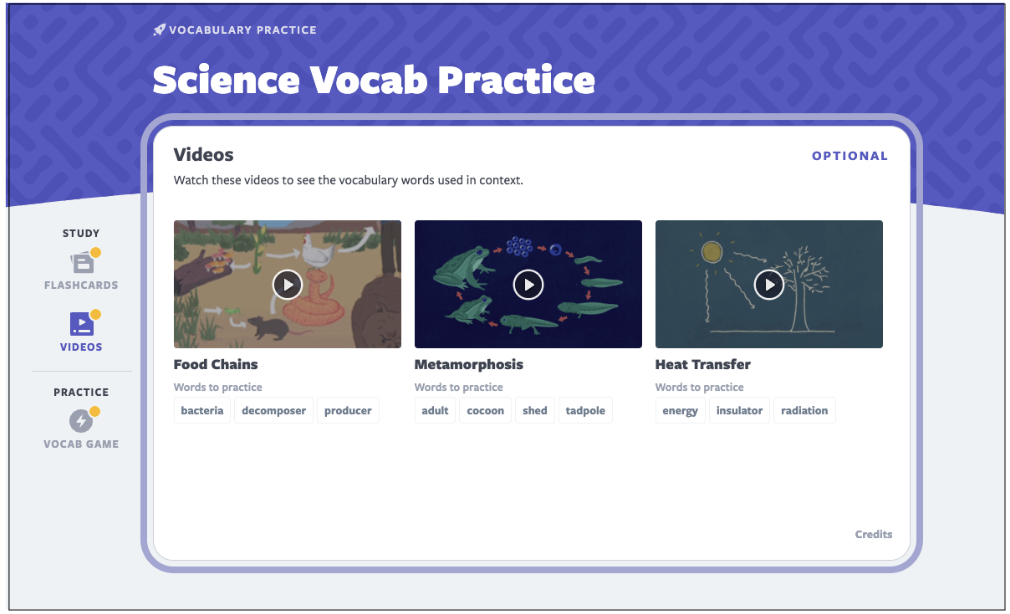Open the Flashcards study icon
Image resolution: width=1010 pixels, height=614 pixels.
(x=82, y=263)
